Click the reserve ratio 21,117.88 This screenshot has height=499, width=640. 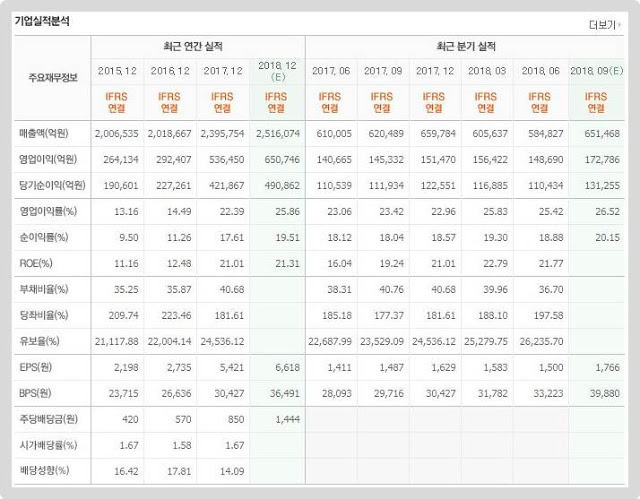116,342
